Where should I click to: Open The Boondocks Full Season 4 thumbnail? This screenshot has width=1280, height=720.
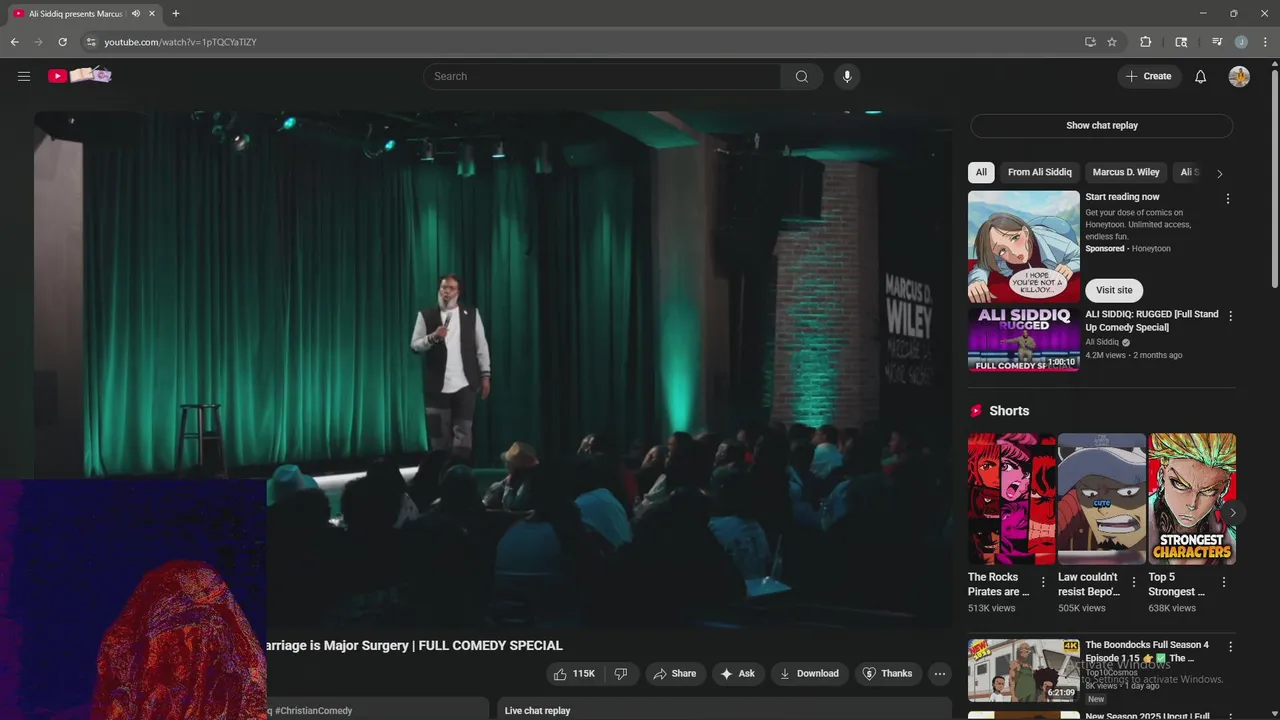coord(1024,670)
